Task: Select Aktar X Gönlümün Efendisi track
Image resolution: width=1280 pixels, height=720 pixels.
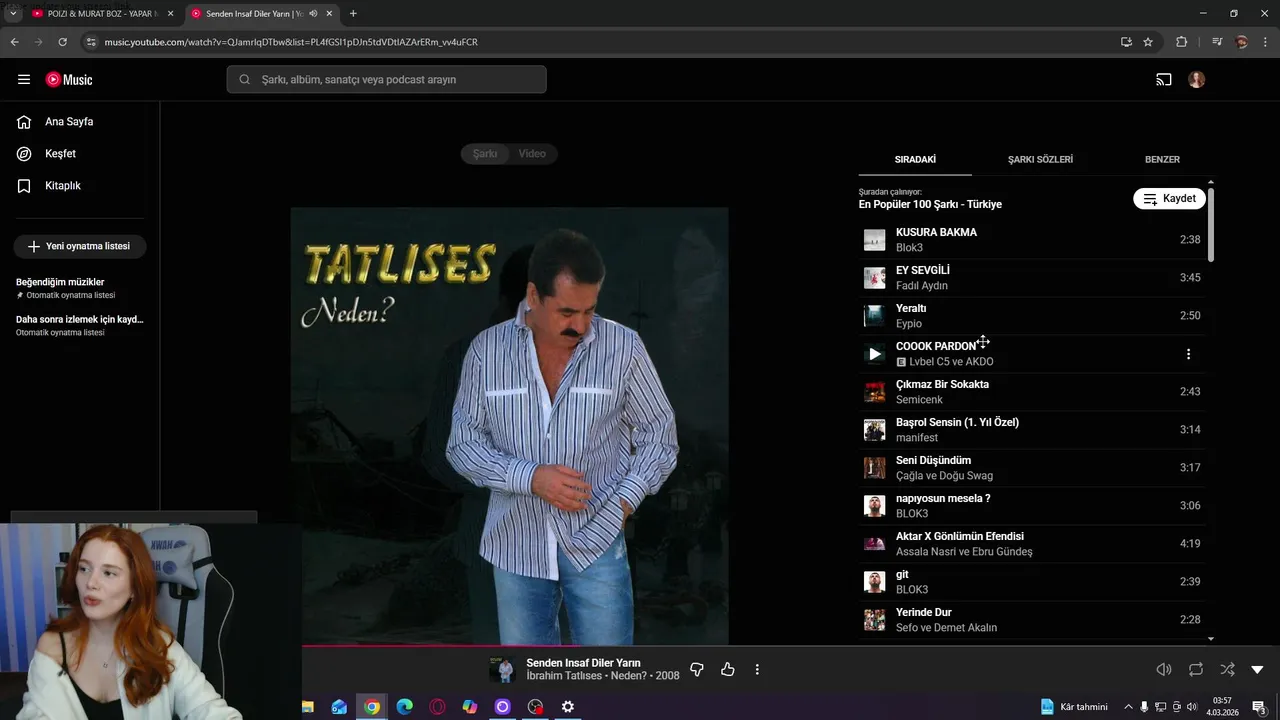Action: point(1032,544)
